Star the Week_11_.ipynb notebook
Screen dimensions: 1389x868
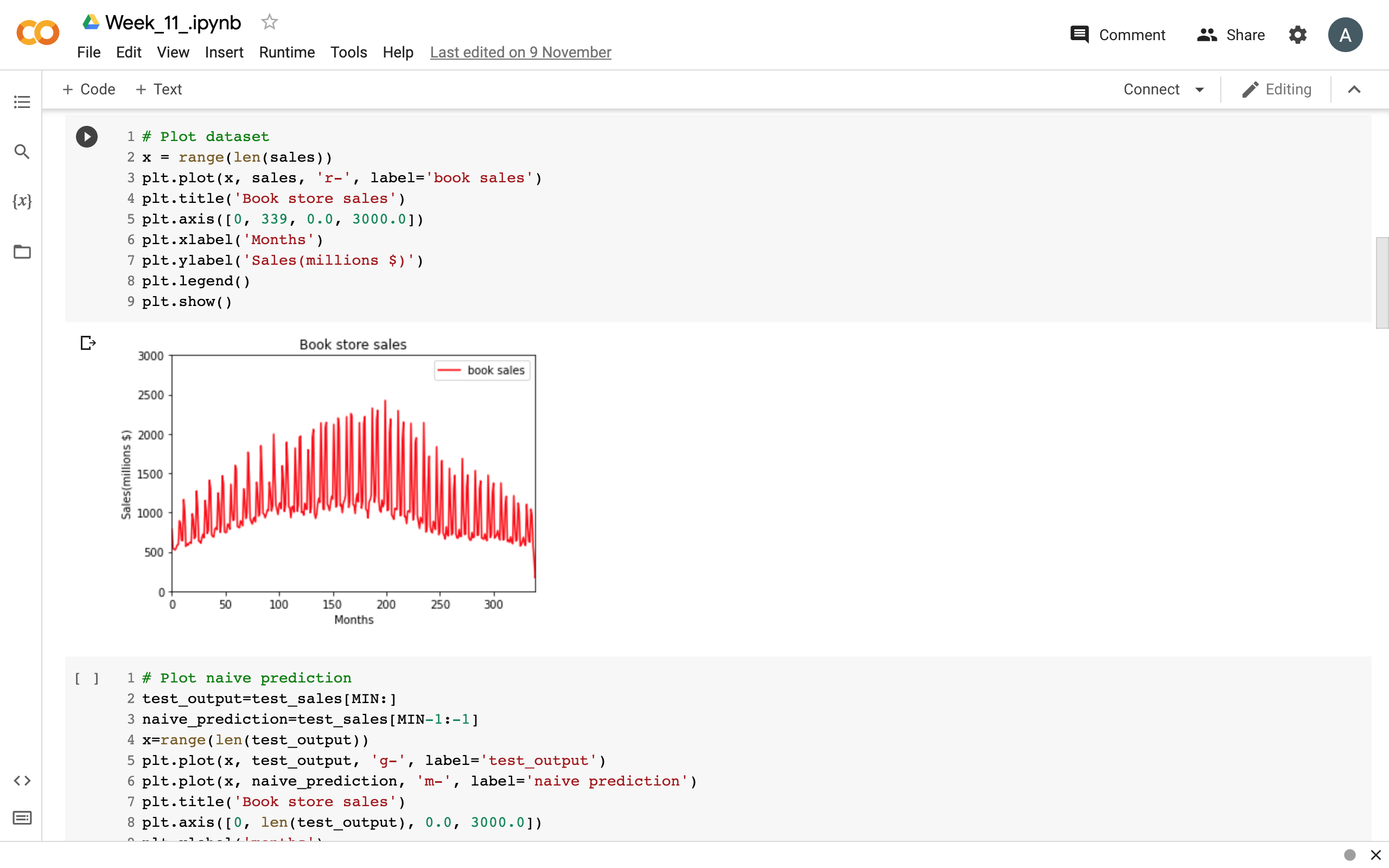tap(269, 22)
